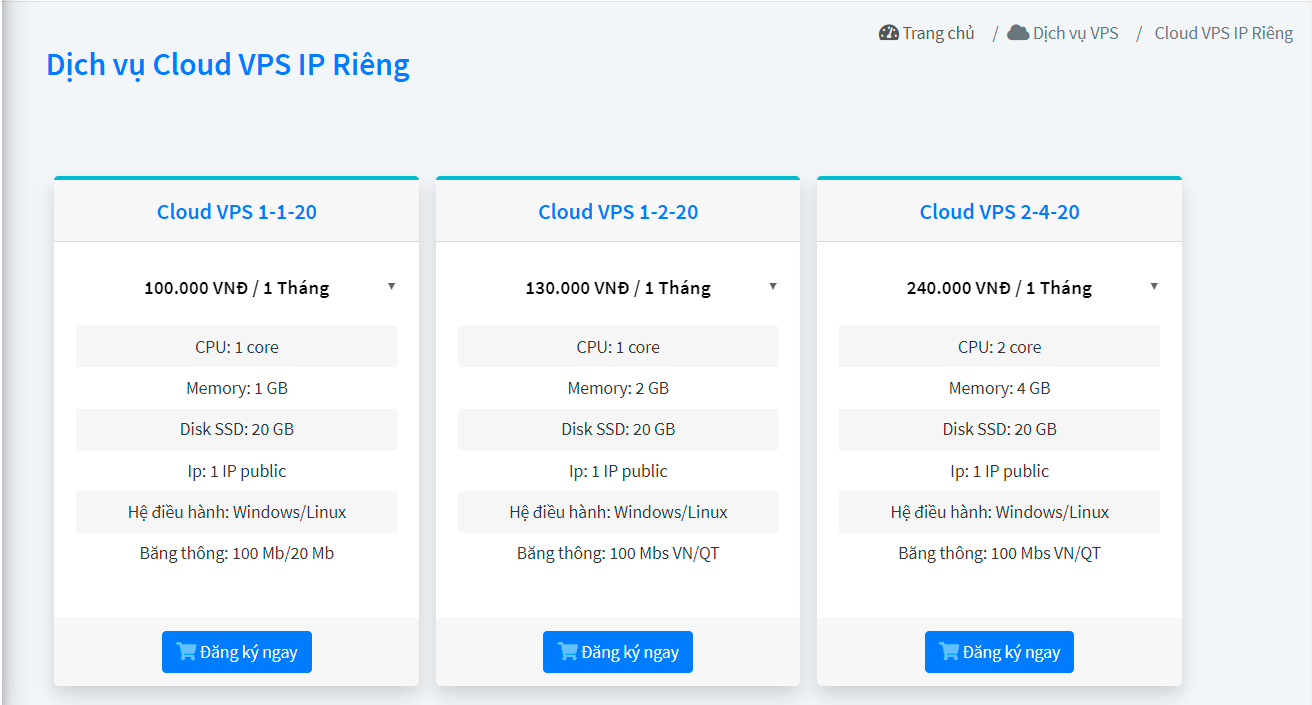
Task: Click the Cloud VPS 2-4-20 plan title
Action: click(x=999, y=212)
